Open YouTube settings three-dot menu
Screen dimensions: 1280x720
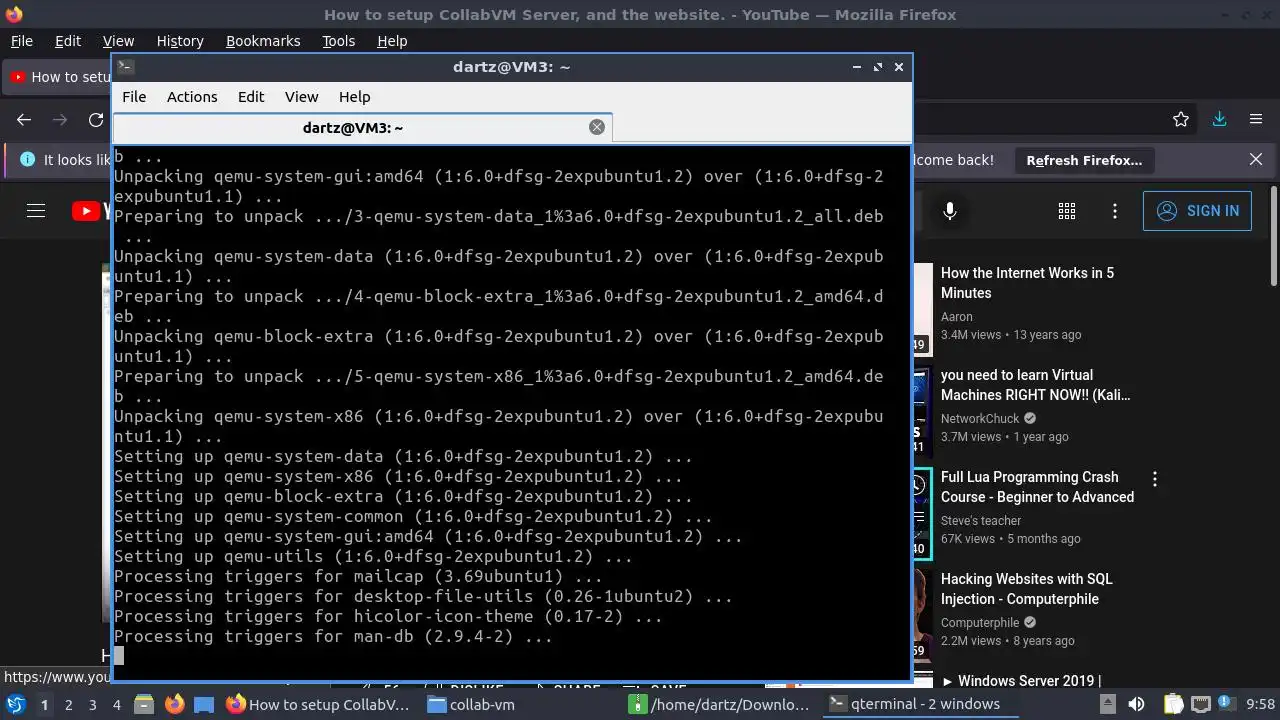pyautogui.click(x=1115, y=211)
